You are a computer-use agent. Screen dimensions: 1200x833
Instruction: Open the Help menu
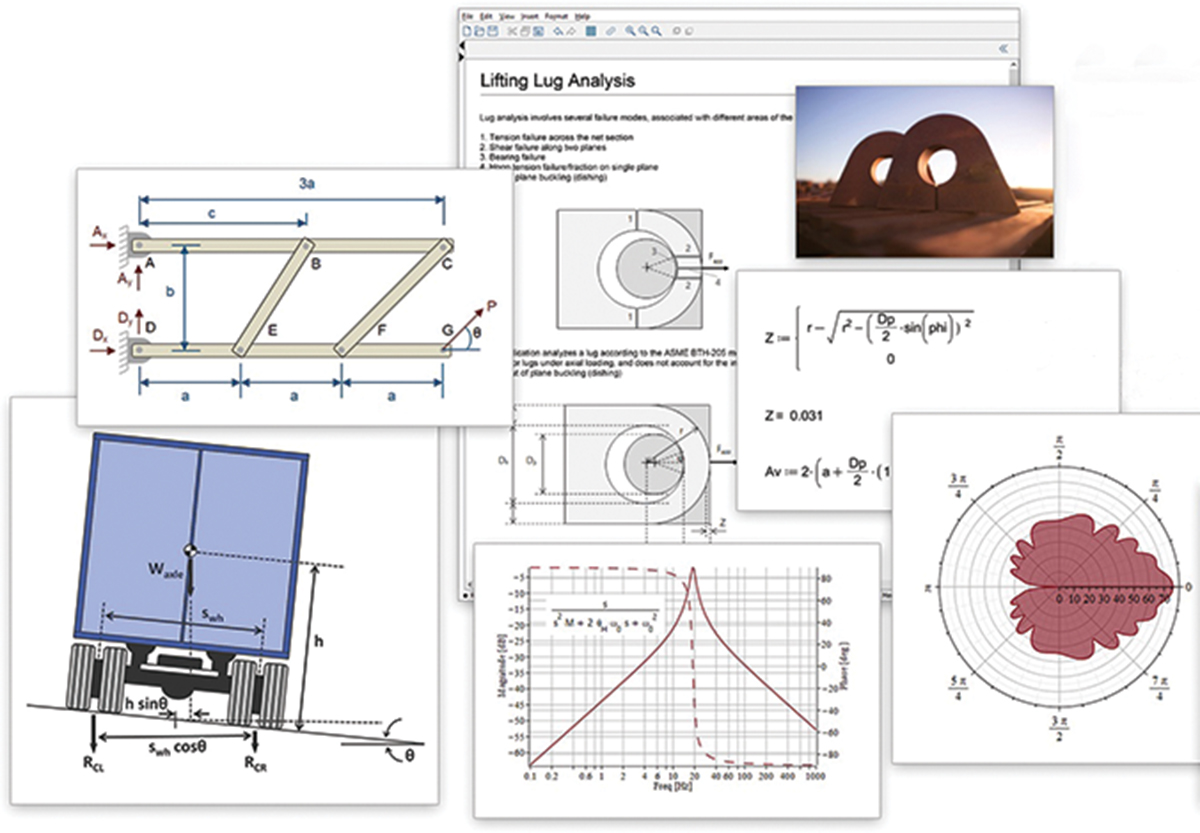[583, 17]
